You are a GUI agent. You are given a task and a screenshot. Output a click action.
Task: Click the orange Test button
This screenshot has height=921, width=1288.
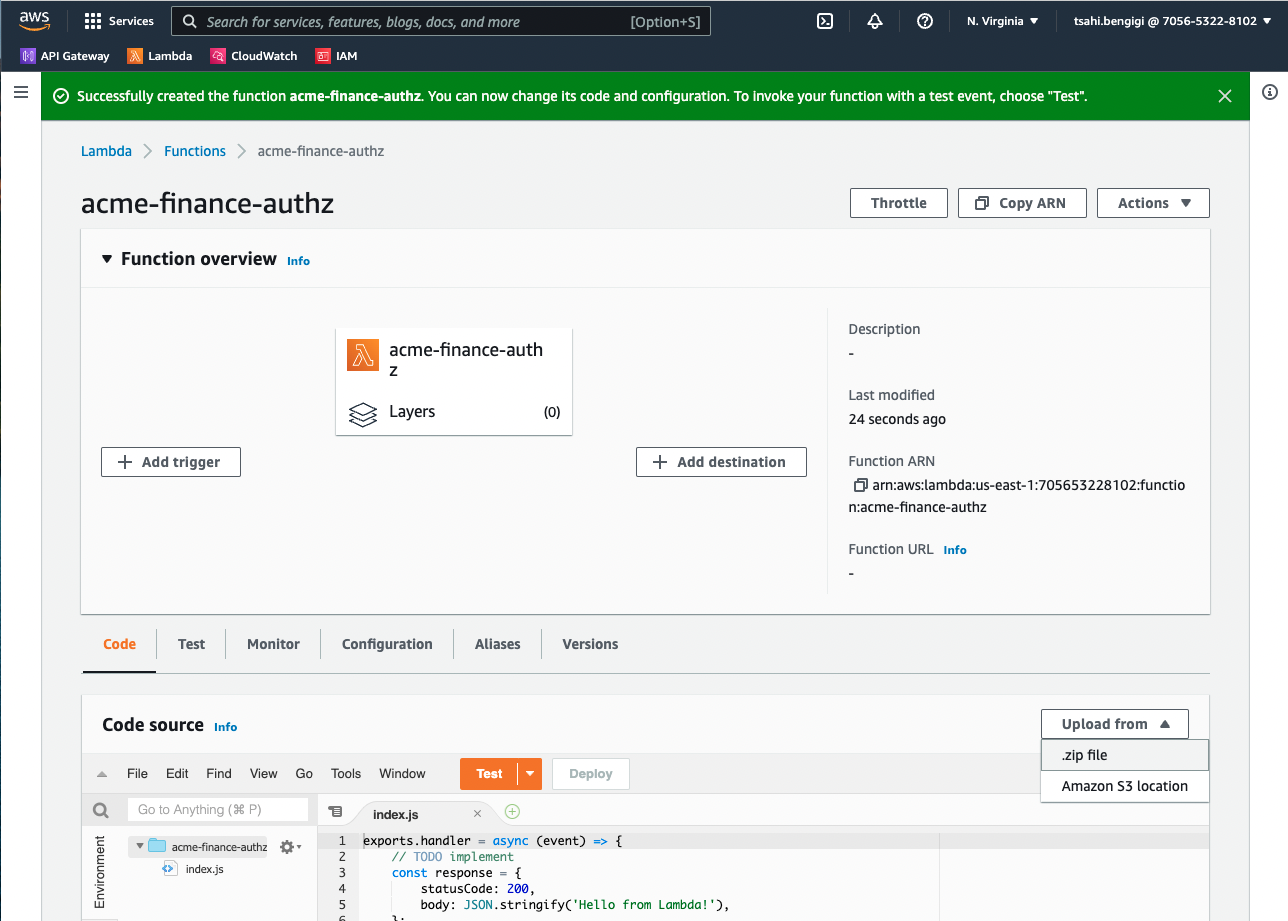[x=489, y=774]
